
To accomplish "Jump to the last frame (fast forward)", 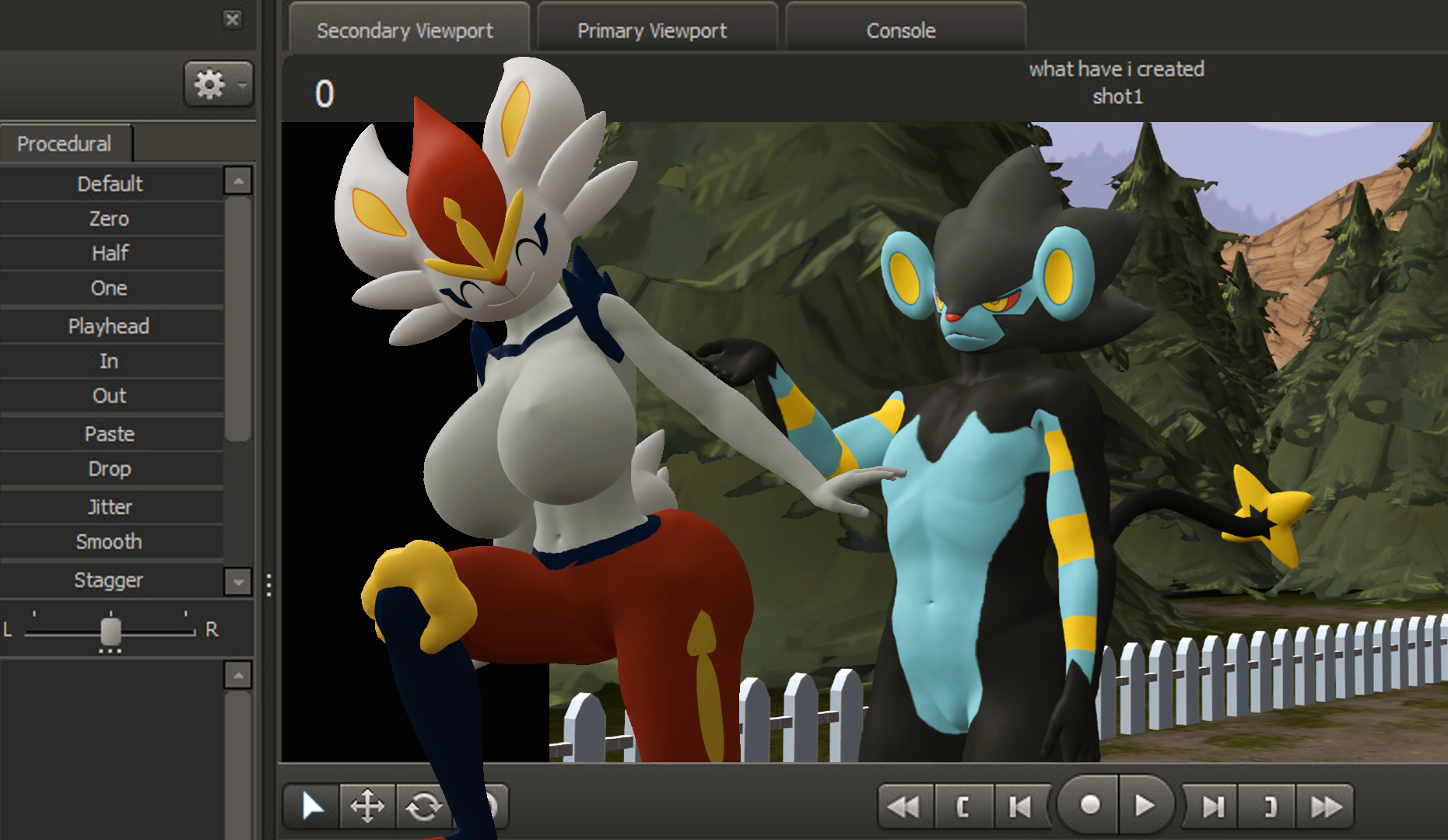I will pyautogui.click(x=1326, y=807).
